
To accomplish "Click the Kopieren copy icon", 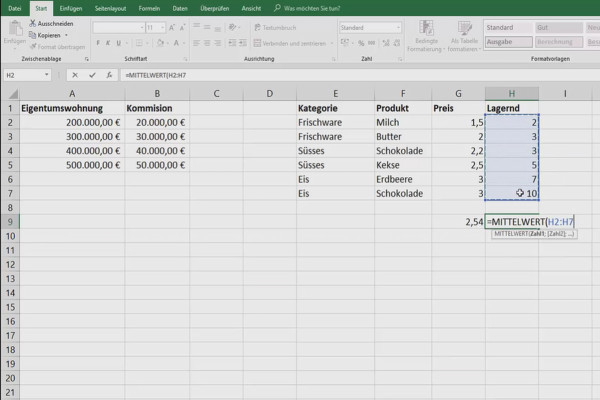I will coord(33,35).
